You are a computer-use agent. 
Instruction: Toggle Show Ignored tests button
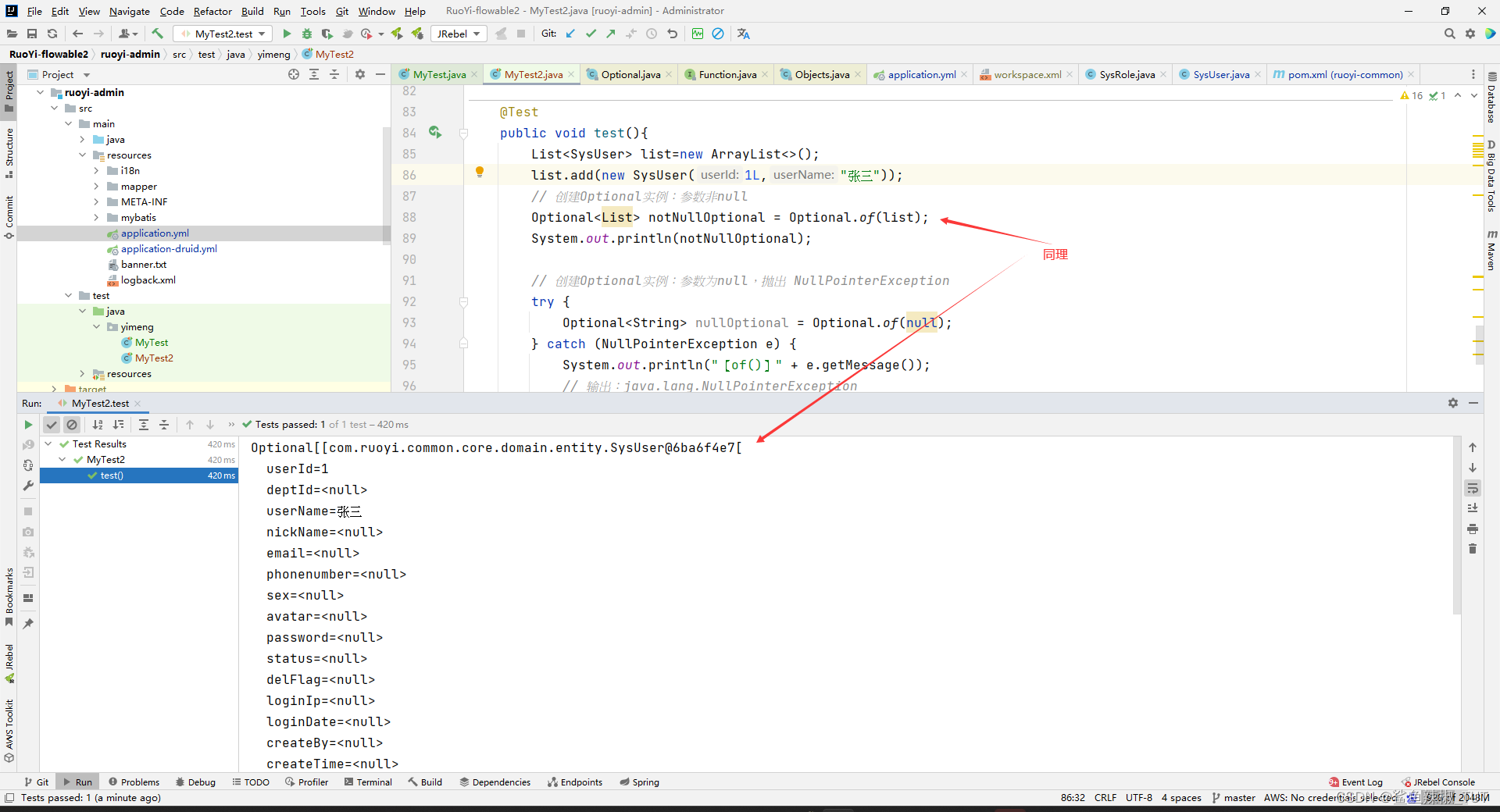(x=72, y=425)
